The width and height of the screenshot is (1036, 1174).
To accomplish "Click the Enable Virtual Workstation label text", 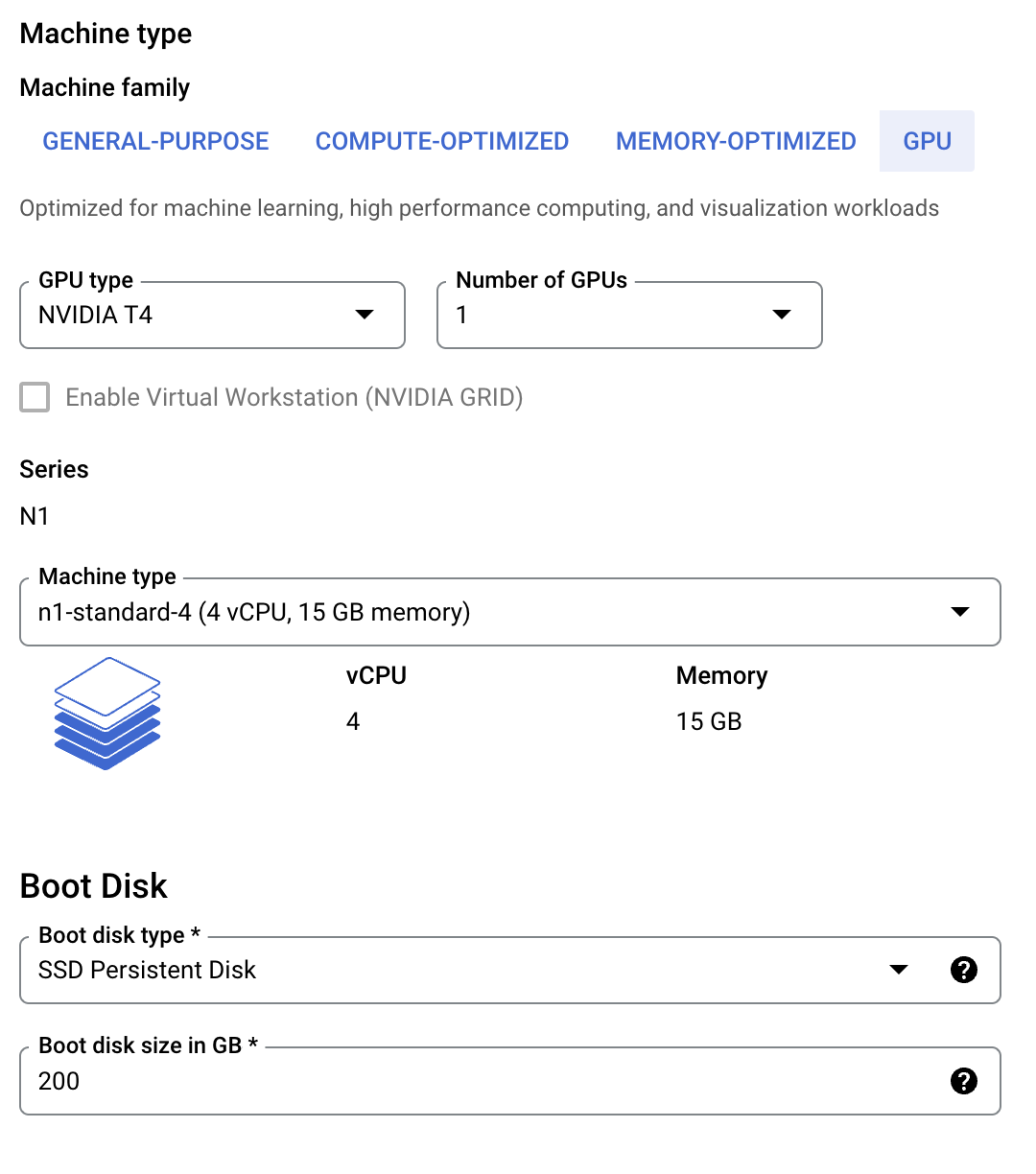I will tap(294, 397).
